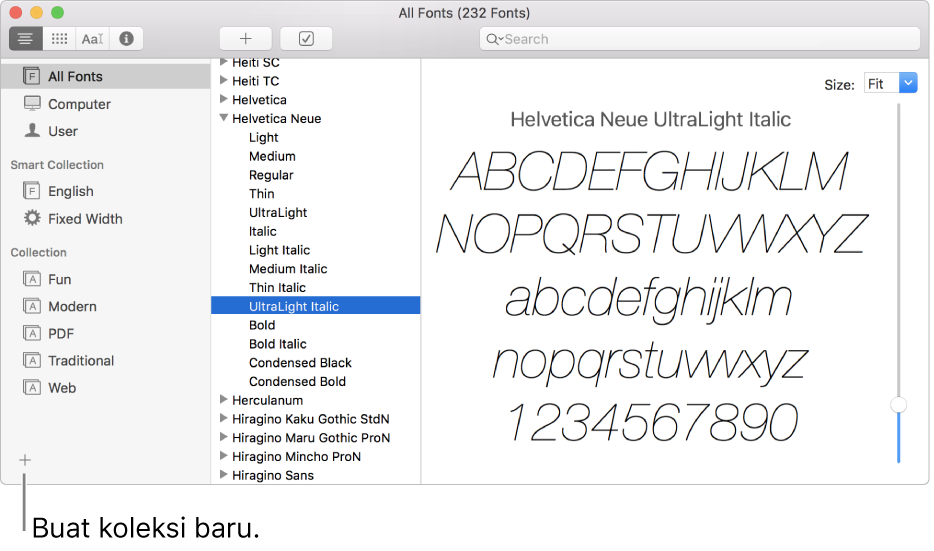The image size is (934, 551).
Task: Expand Hiragino Kaku Gothic StdN family
Action: click(223, 418)
